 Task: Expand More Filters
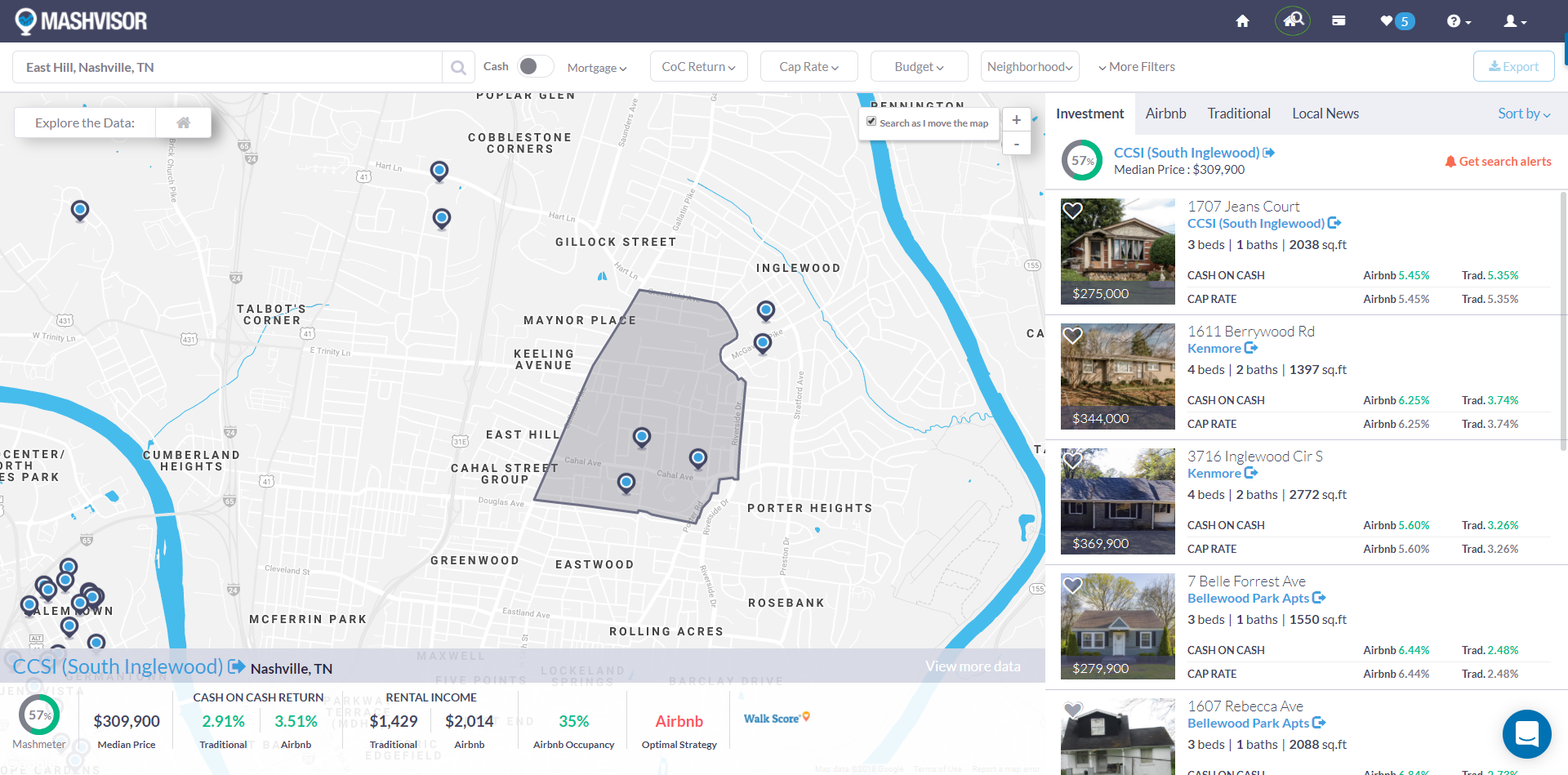[1137, 67]
